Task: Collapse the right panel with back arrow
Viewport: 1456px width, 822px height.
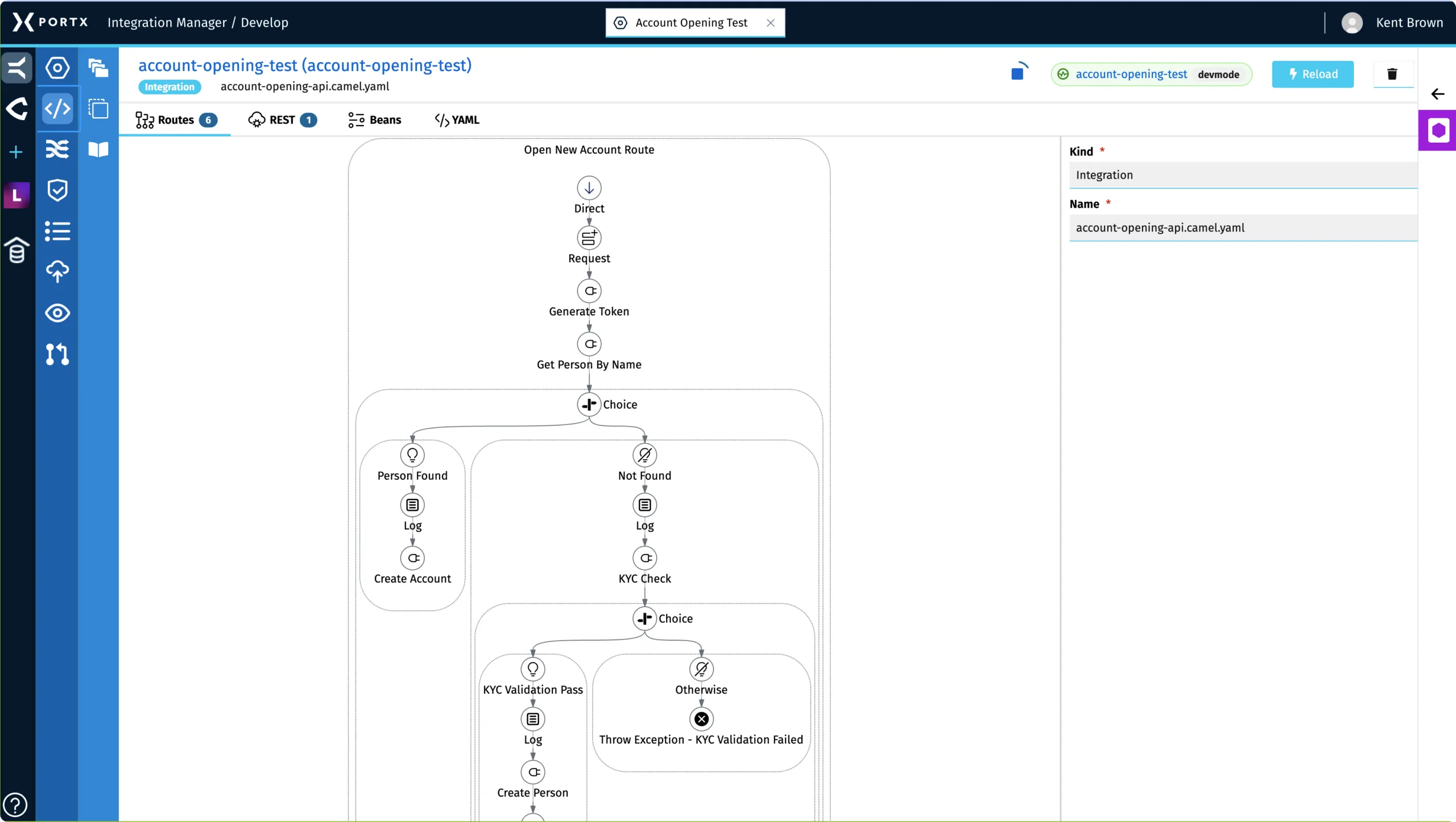Action: point(1438,94)
